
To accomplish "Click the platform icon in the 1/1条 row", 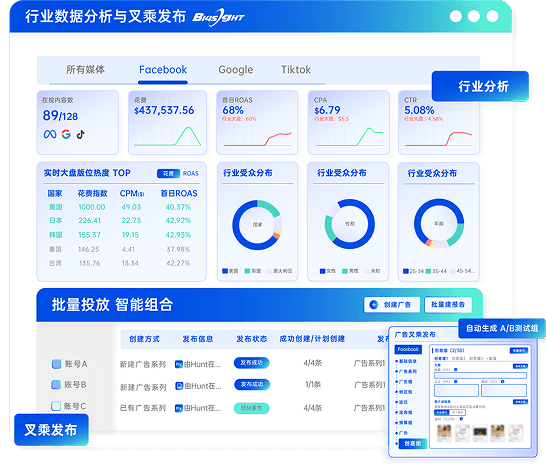I will [x=179, y=386].
